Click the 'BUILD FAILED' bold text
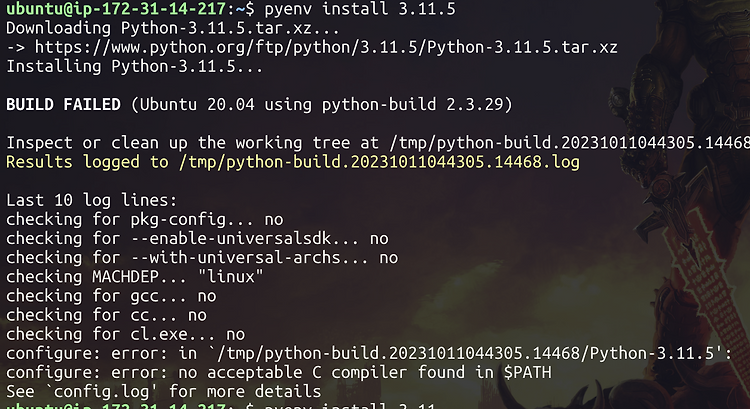The image size is (750, 409). pyautogui.click(x=63, y=105)
